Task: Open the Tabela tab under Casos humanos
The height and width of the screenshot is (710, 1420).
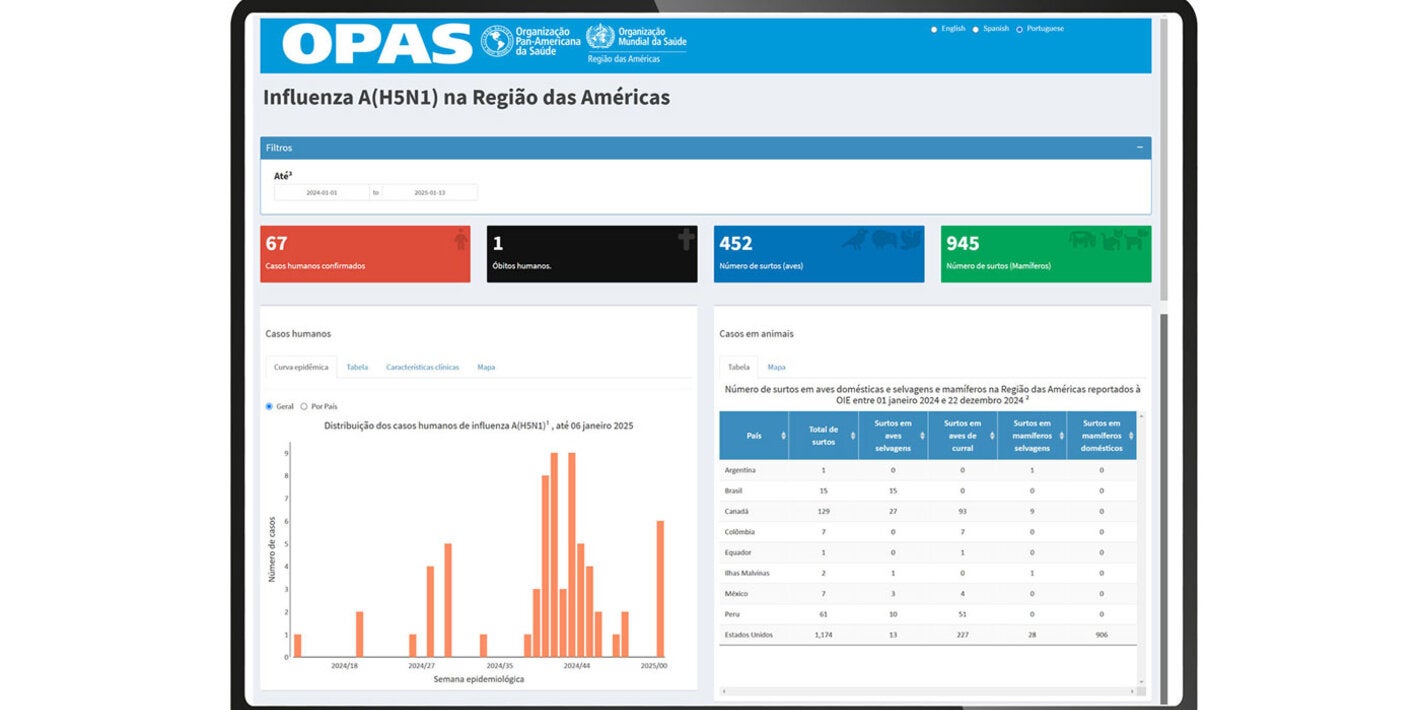Action: click(x=357, y=367)
